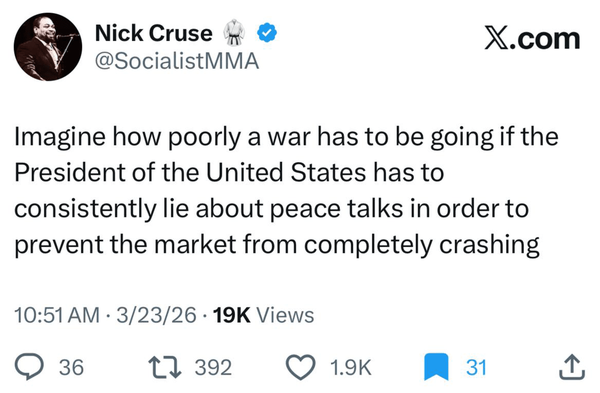The height and width of the screenshot is (393, 600).
Task: Retweet the post using the repost arrows icon
Action: (x=165, y=367)
